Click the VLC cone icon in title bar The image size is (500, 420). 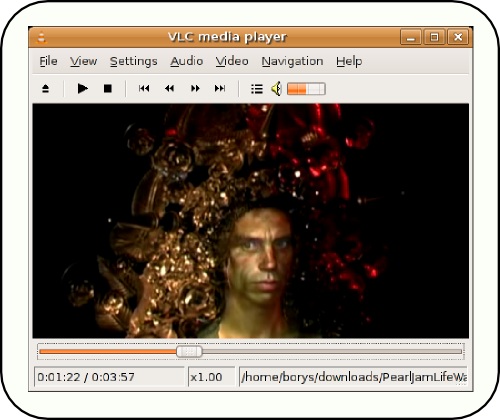click(x=41, y=37)
